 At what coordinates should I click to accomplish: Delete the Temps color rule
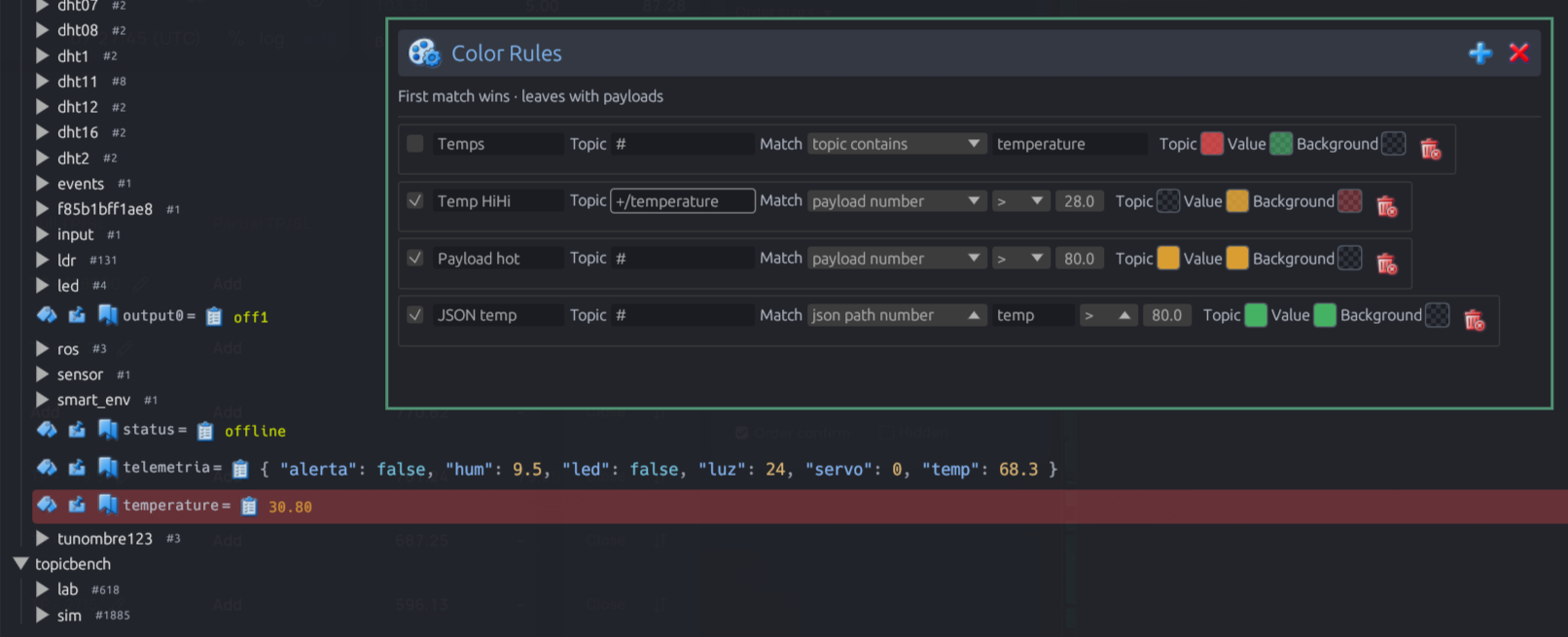pyautogui.click(x=1430, y=148)
